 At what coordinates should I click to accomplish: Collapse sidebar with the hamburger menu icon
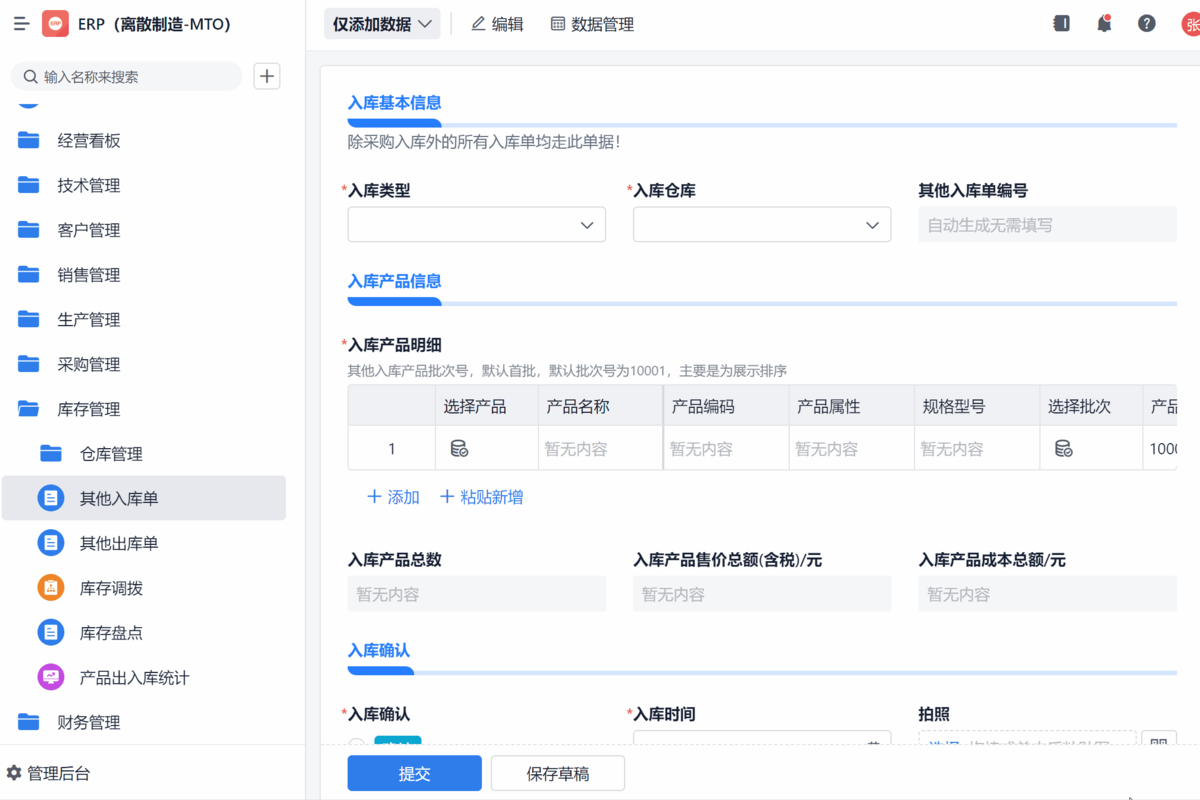tap(21, 24)
